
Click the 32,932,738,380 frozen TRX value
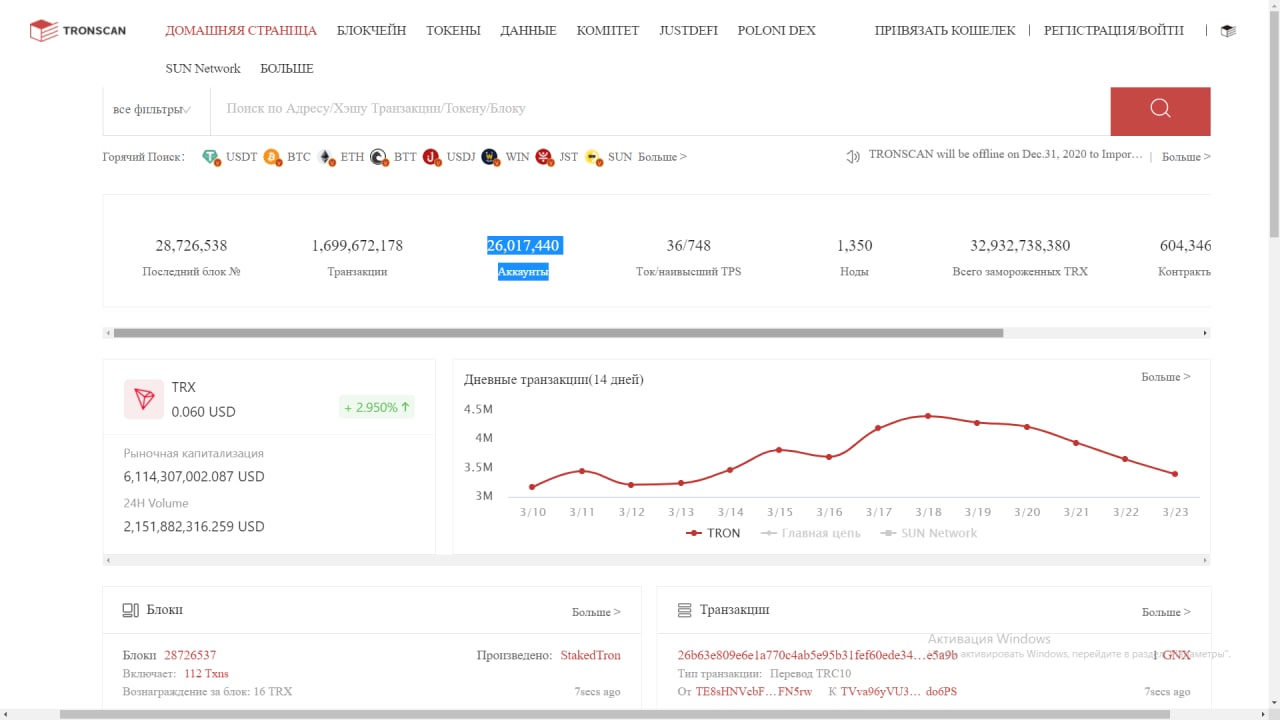coord(1020,246)
